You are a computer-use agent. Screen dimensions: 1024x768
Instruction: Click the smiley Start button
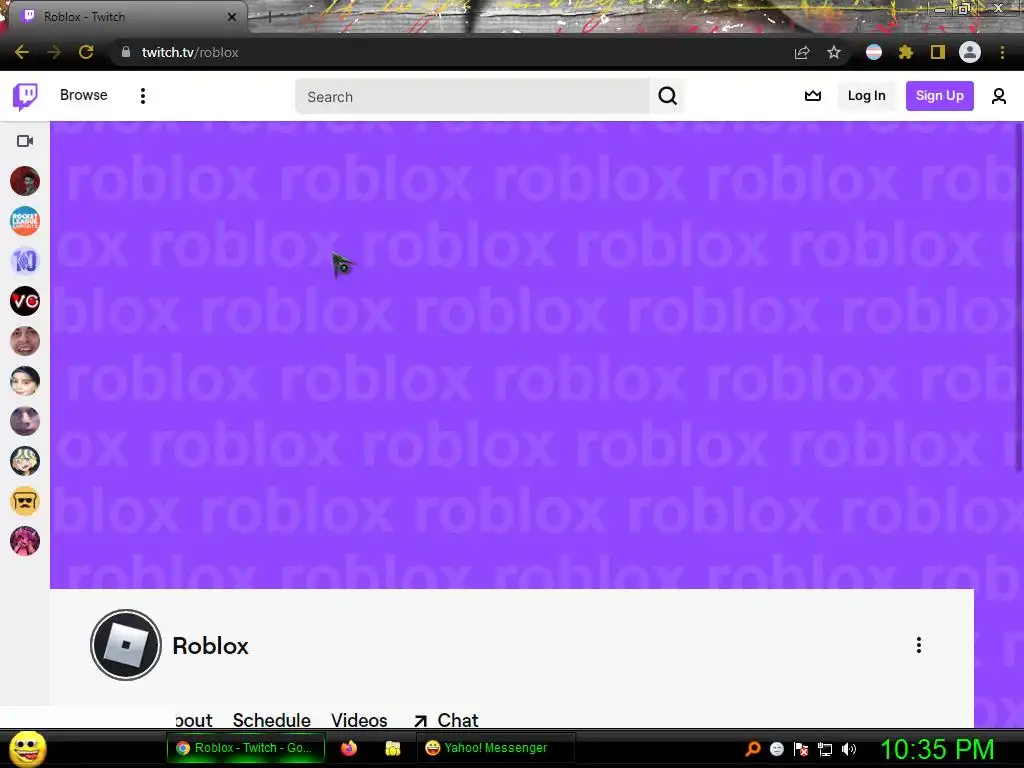click(27, 748)
